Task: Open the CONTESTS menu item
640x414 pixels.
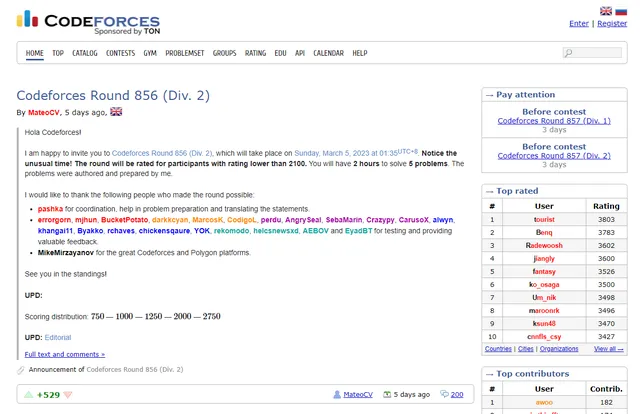Action: point(120,53)
